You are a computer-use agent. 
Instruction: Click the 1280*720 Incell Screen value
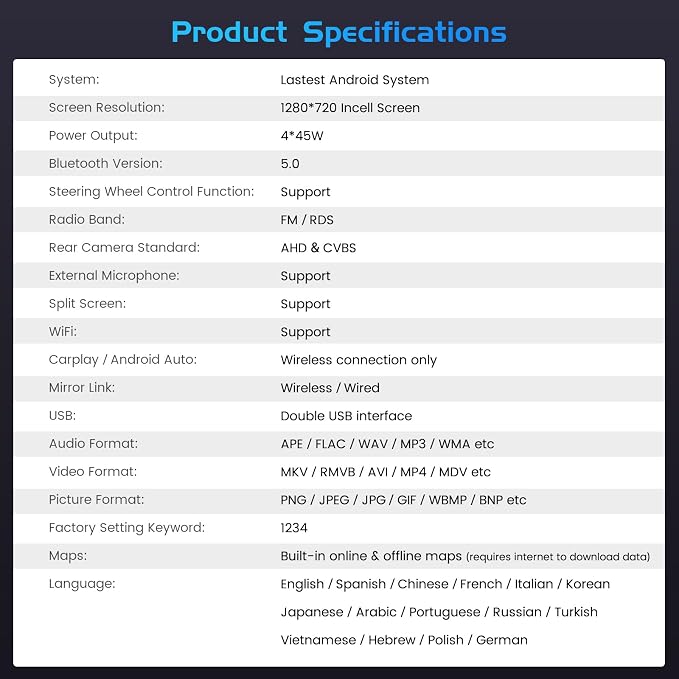click(350, 108)
